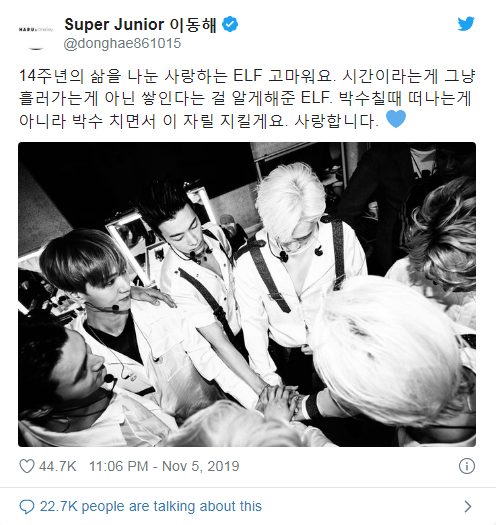Expand conversation with right chevron arrow

click(468, 507)
